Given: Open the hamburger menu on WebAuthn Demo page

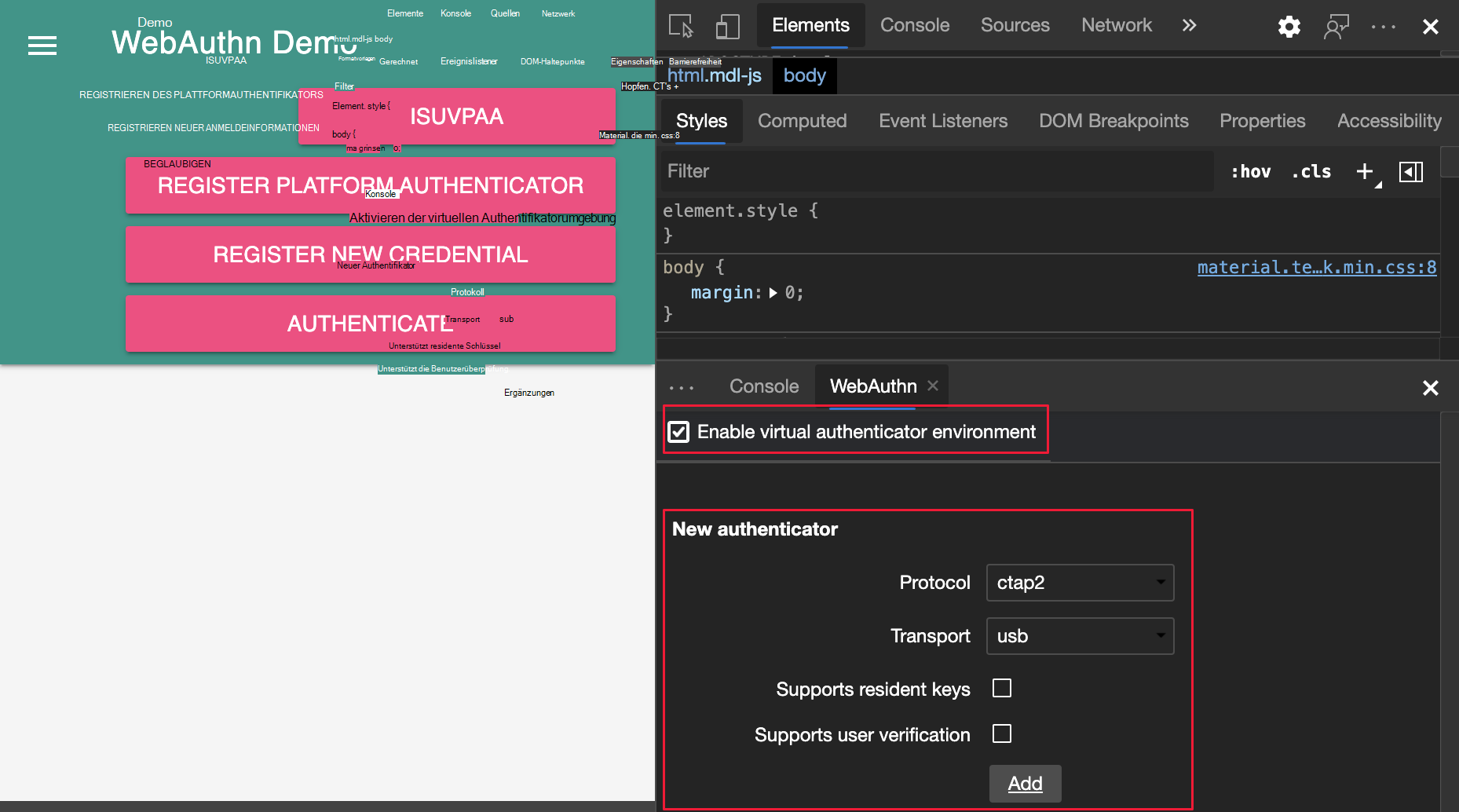Looking at the screenshot, I should [42, 46].
